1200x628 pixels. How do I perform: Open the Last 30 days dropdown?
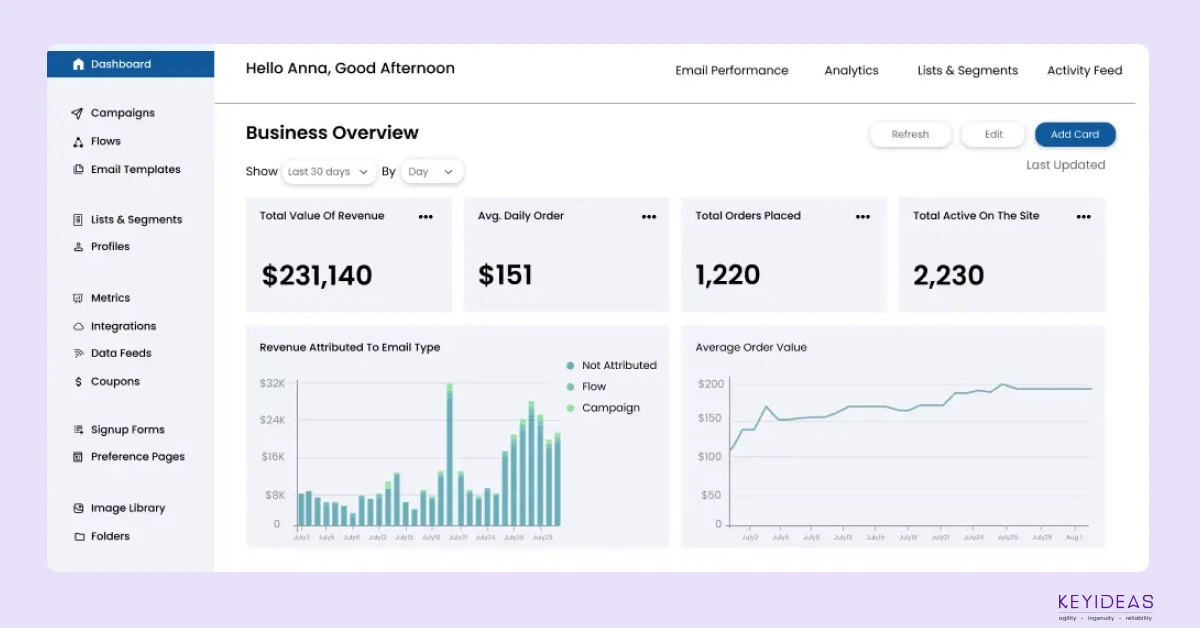pos(328,172)
